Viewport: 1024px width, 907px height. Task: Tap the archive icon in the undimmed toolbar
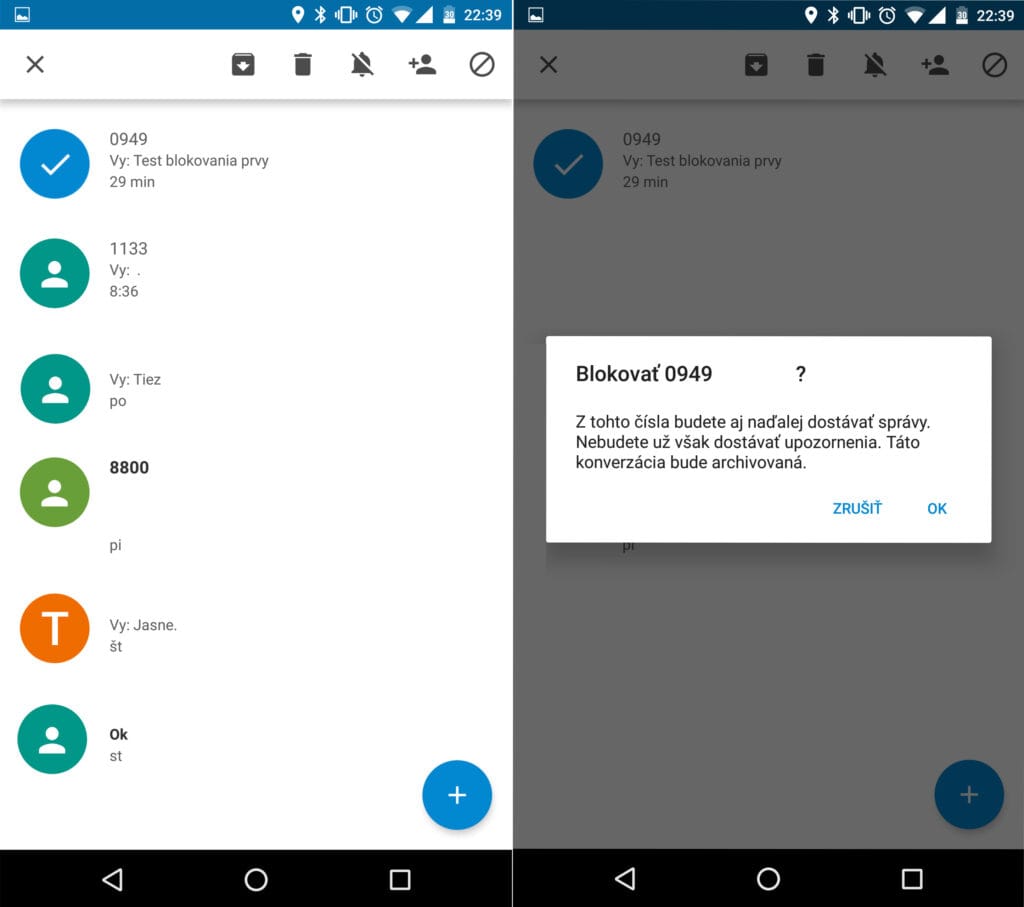(243, 65)
